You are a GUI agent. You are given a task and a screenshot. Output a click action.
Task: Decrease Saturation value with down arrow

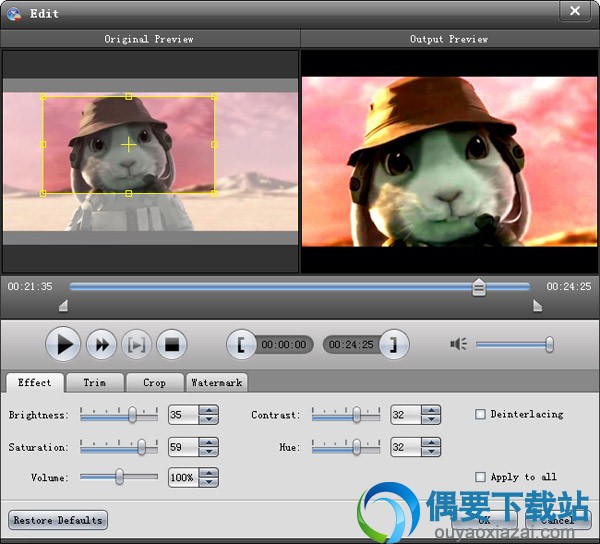tap(209, 451)
